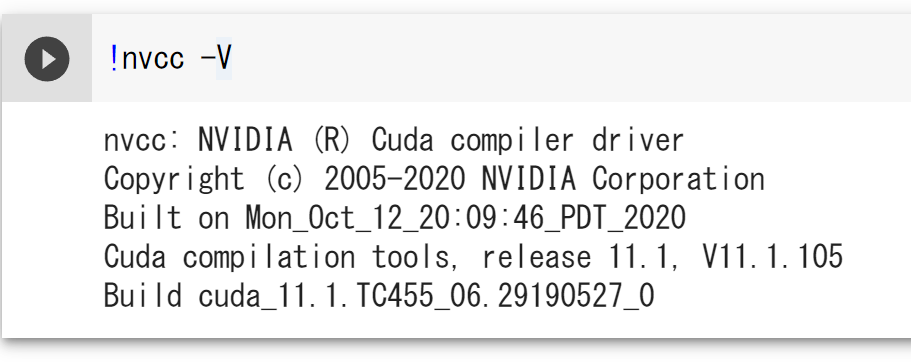Click the output line starting with Copyright
This screenshot has height=362, width=911.
click(434, 179)
